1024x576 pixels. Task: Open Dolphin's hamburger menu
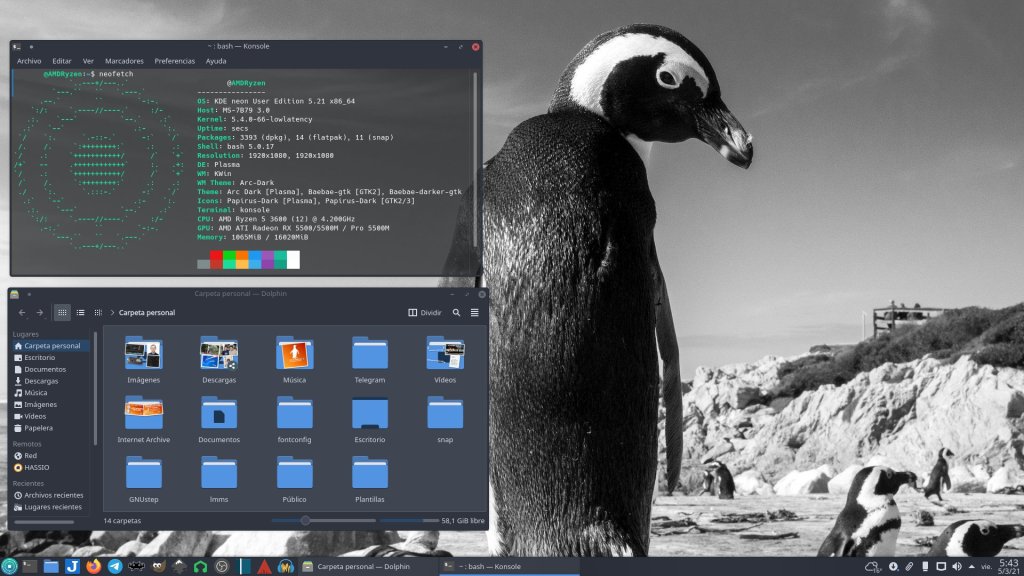click(x=475, y=312)
